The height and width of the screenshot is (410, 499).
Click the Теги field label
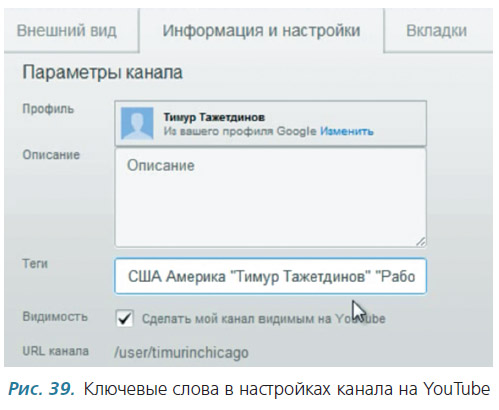(x=35, y=264)
